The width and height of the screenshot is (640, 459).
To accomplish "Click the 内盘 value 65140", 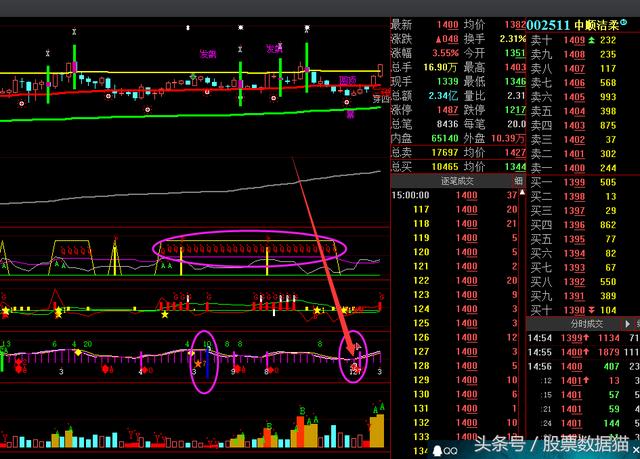I will click(x=445, y=138).
